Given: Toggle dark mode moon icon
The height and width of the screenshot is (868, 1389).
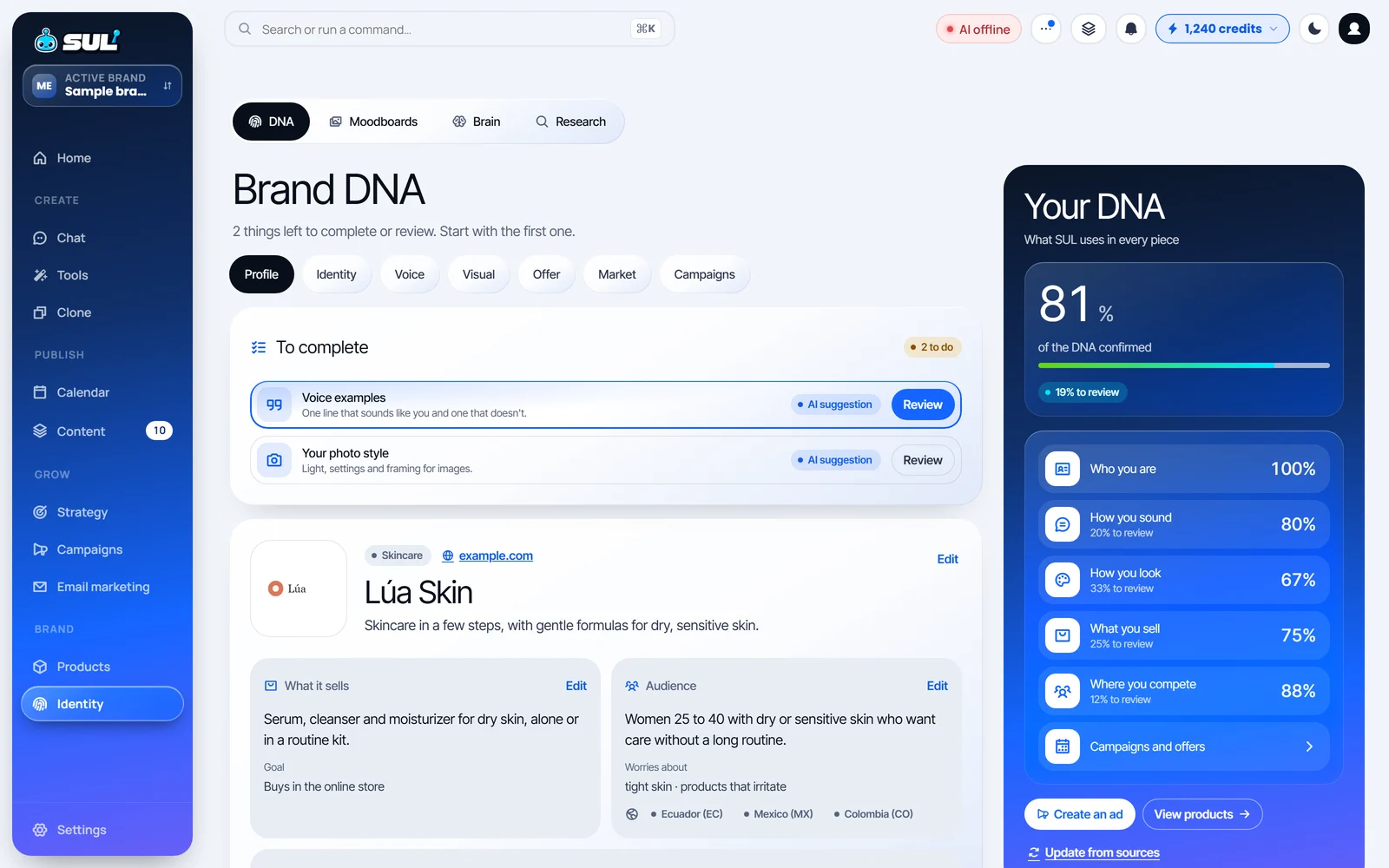Looking at the screenshot, I should click(x=1314, y=29).
